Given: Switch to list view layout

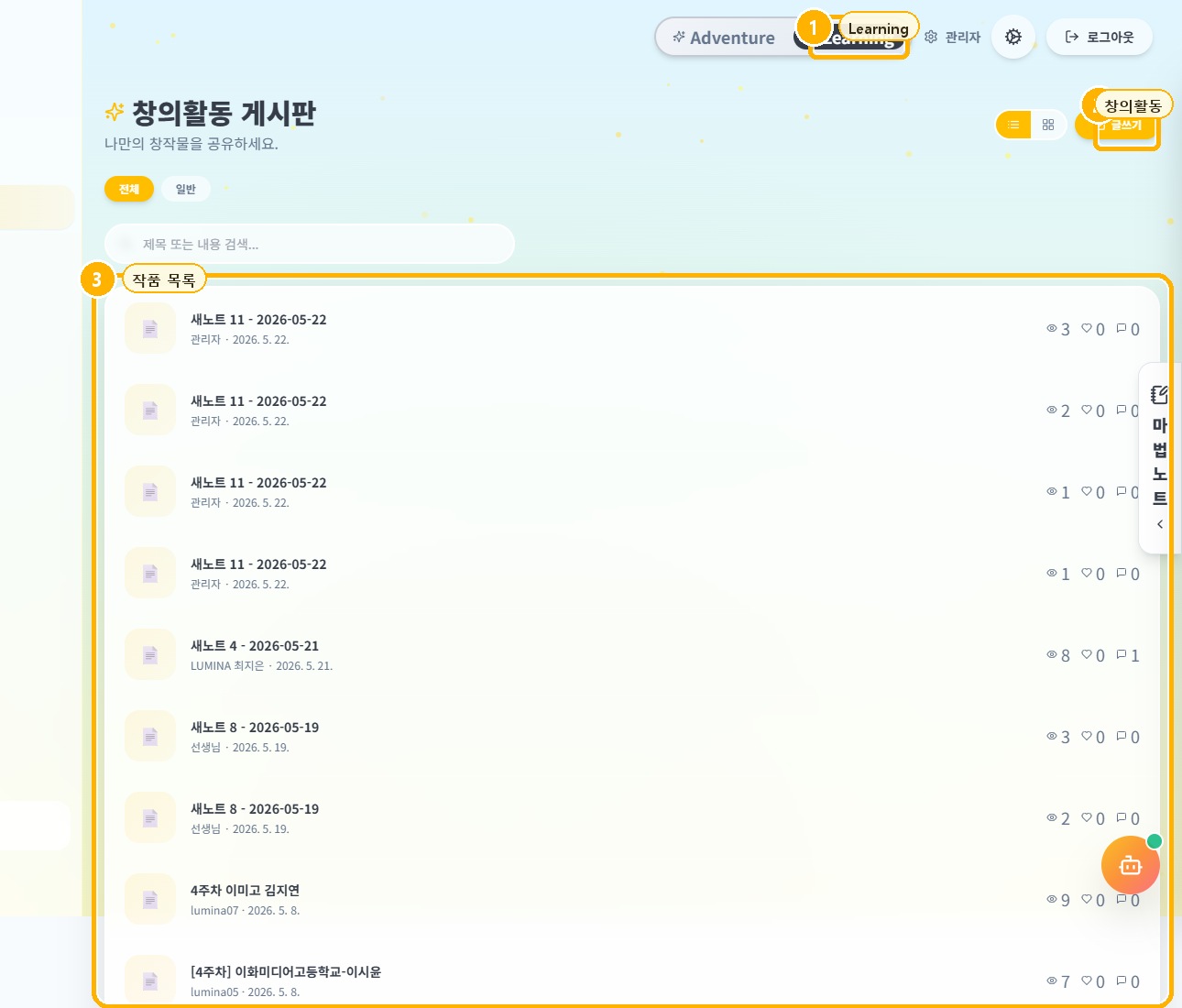Looking at the screenshot, I should 1013,125.
